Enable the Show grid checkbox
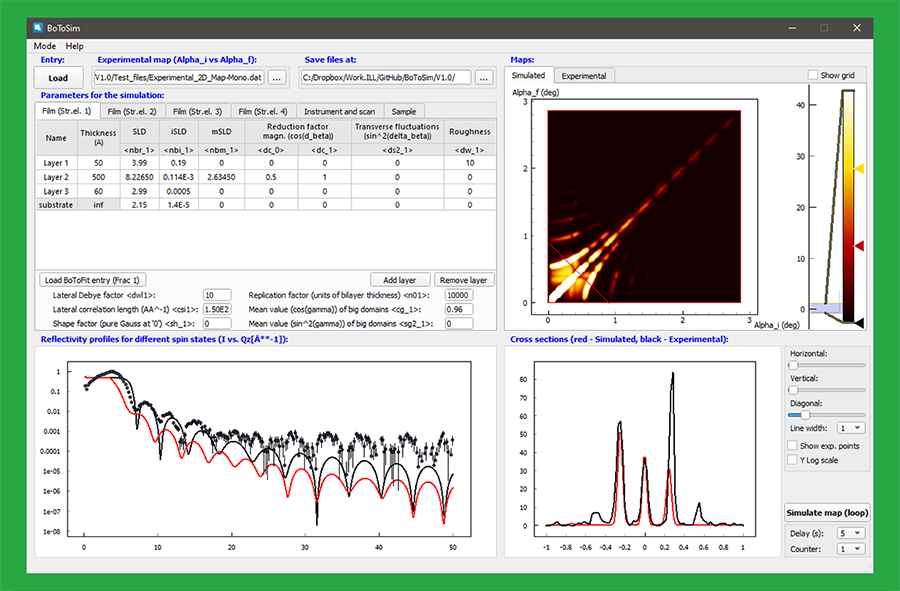Image resolution: width=900 pixels, height=591 pixels. pos(813,76)
